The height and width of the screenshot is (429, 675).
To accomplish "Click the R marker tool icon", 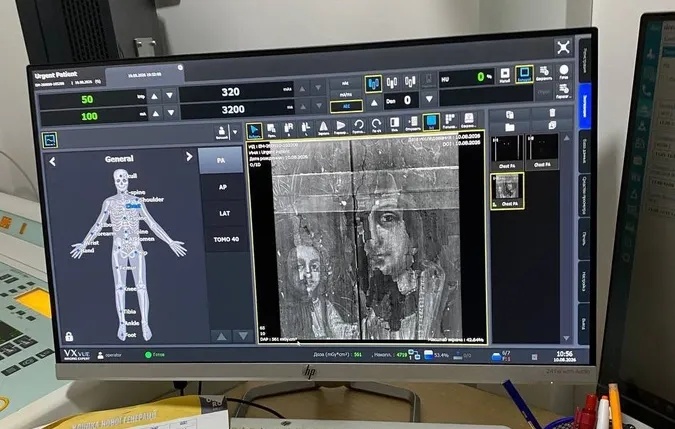I will 288,129.
